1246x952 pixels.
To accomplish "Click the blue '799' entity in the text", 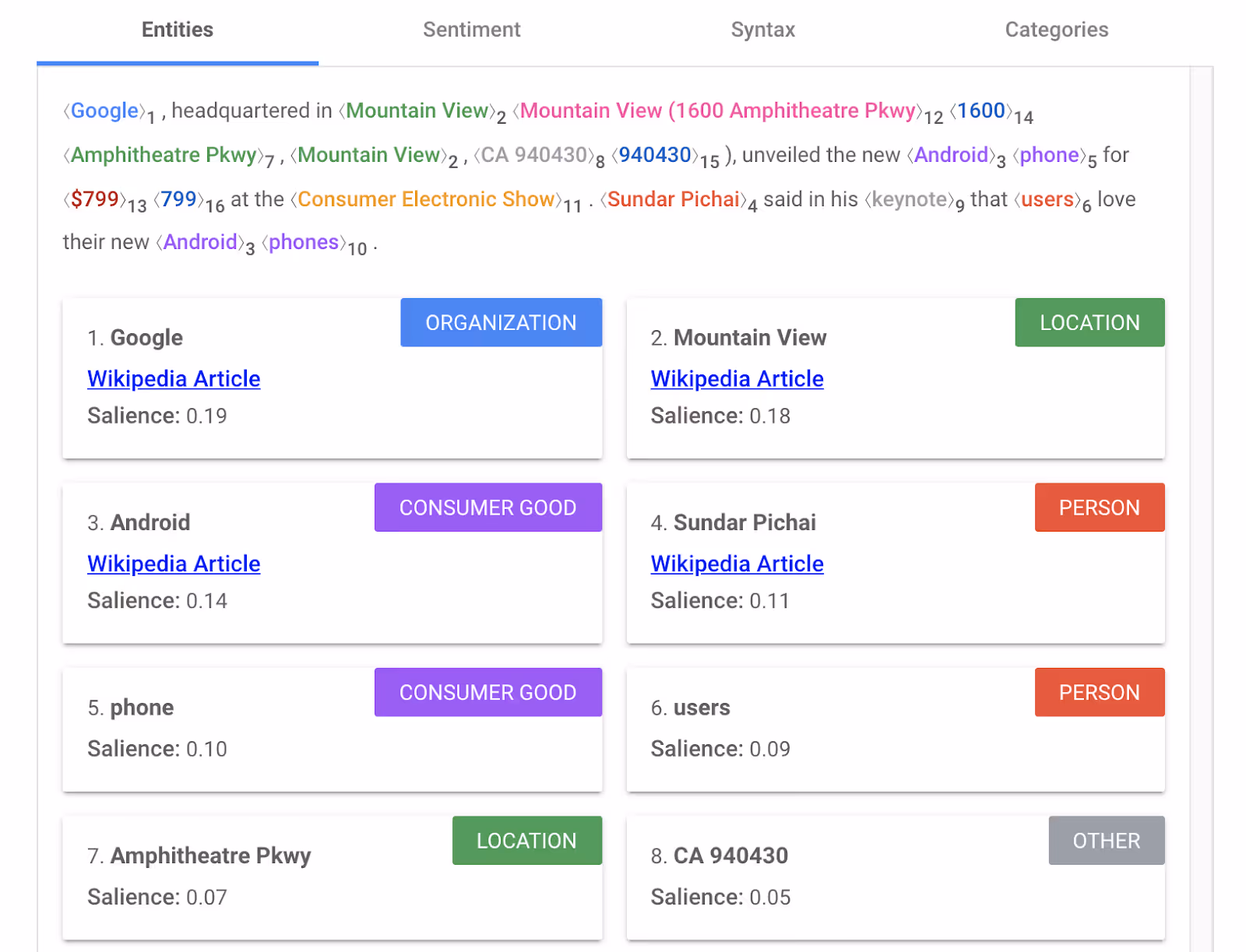I will pos(178,199).
